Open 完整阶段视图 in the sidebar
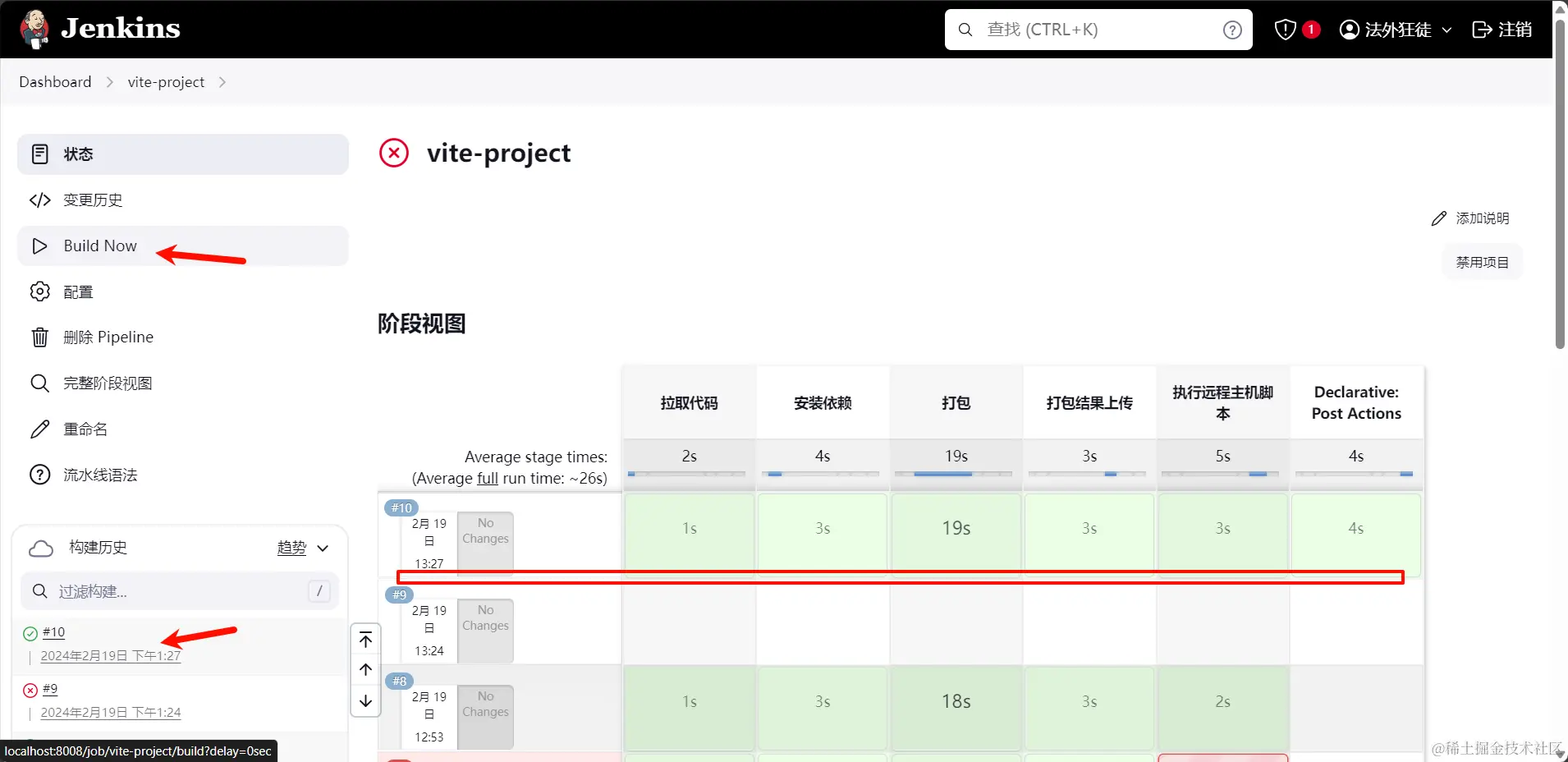 [x=183, y=383]
